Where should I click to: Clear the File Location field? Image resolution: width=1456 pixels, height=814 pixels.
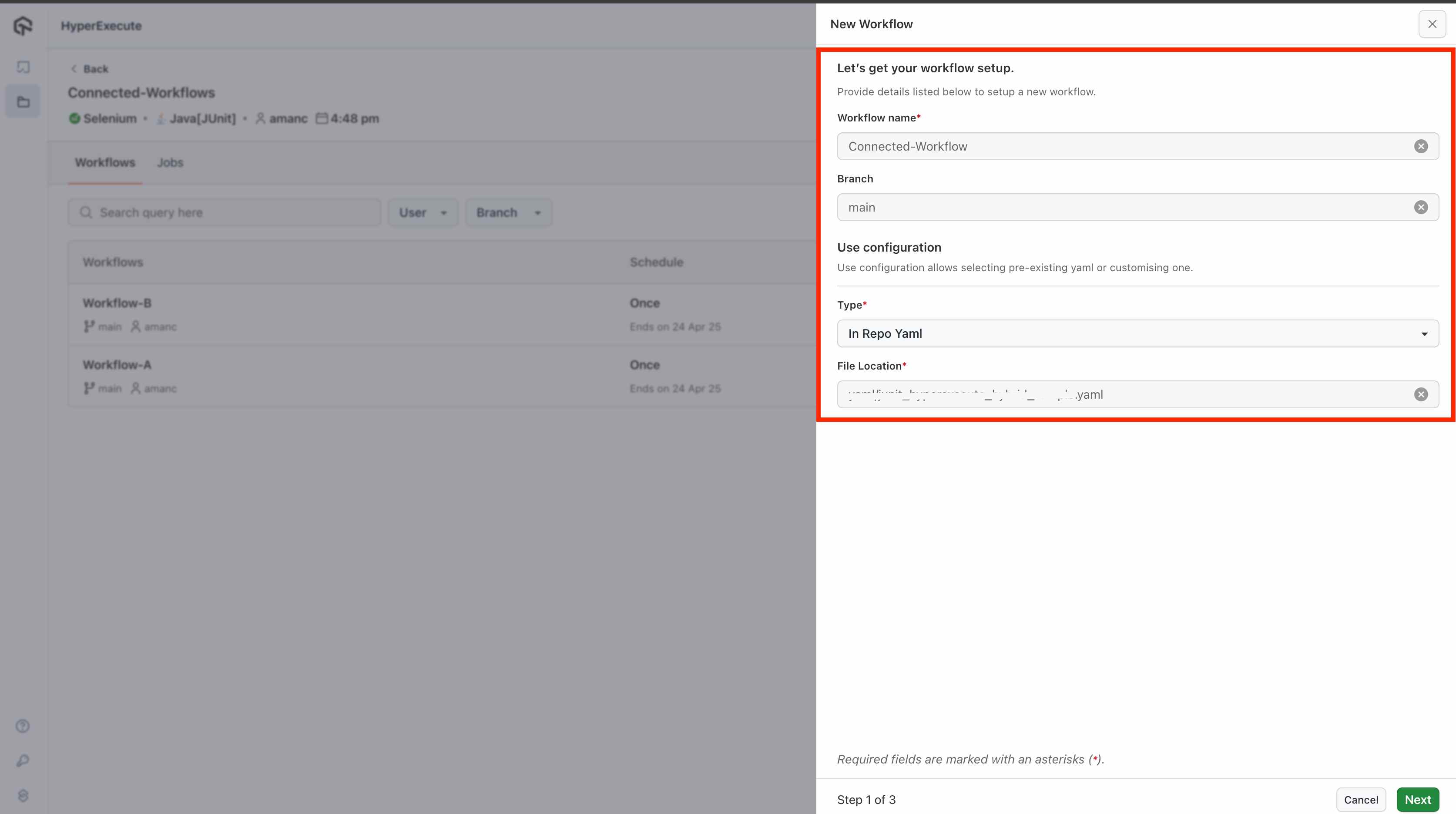(x=1420, y=394)
